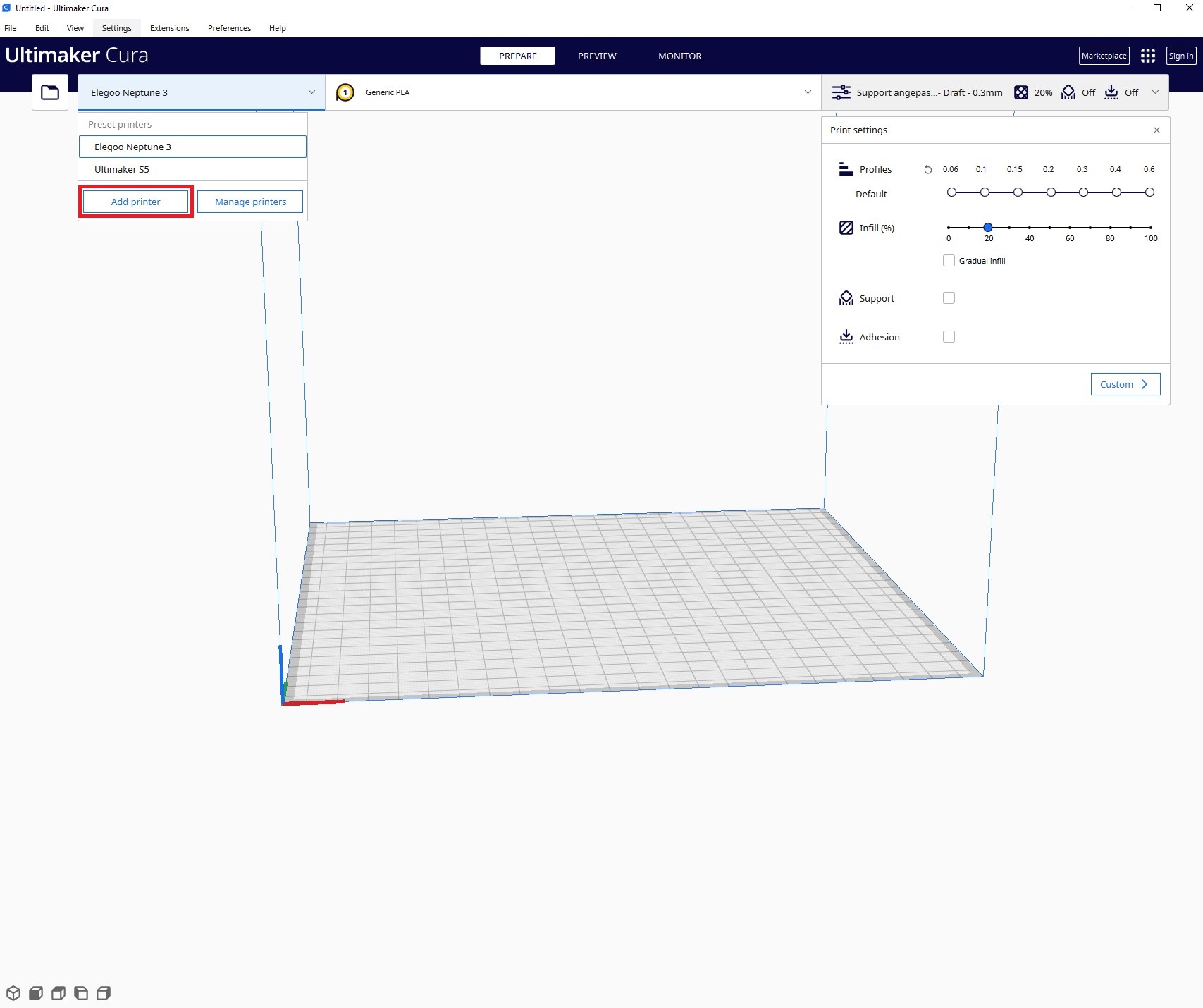Click the Manage printers button
The image size is (1203, 1008).
pos(250,202)
